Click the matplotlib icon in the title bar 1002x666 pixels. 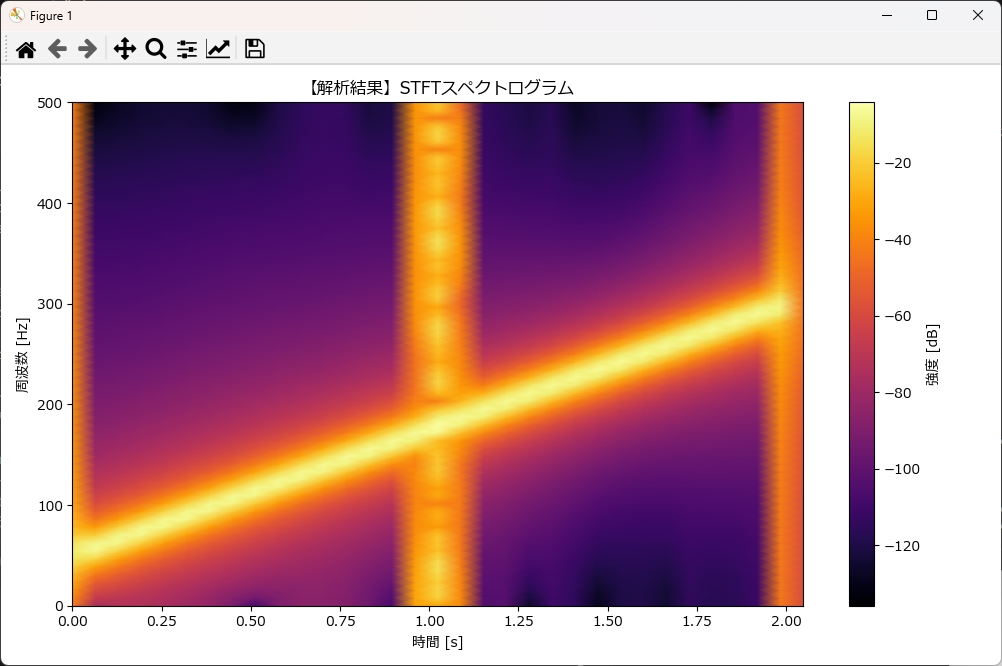16,15
